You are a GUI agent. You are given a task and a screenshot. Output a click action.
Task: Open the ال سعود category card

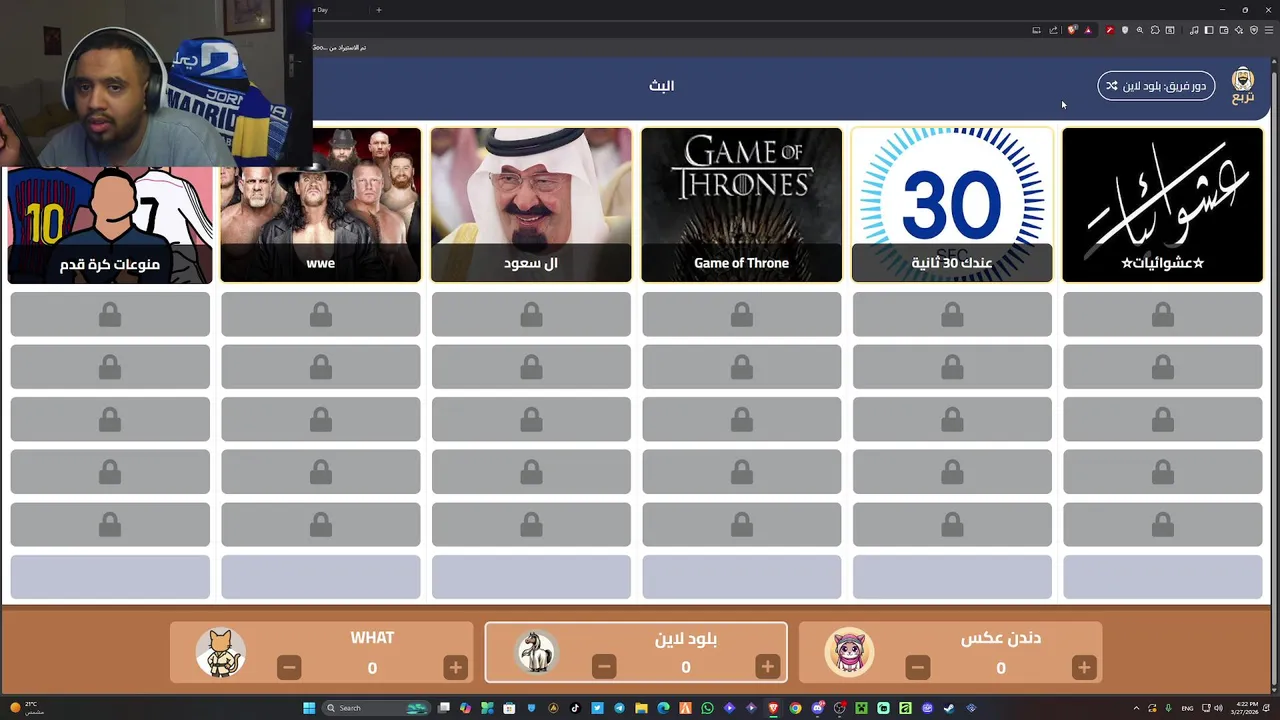[531, 205]
